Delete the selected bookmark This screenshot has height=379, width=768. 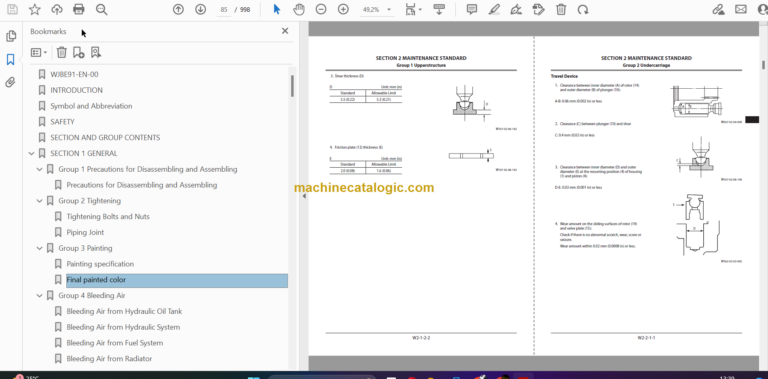pos(61,52)
